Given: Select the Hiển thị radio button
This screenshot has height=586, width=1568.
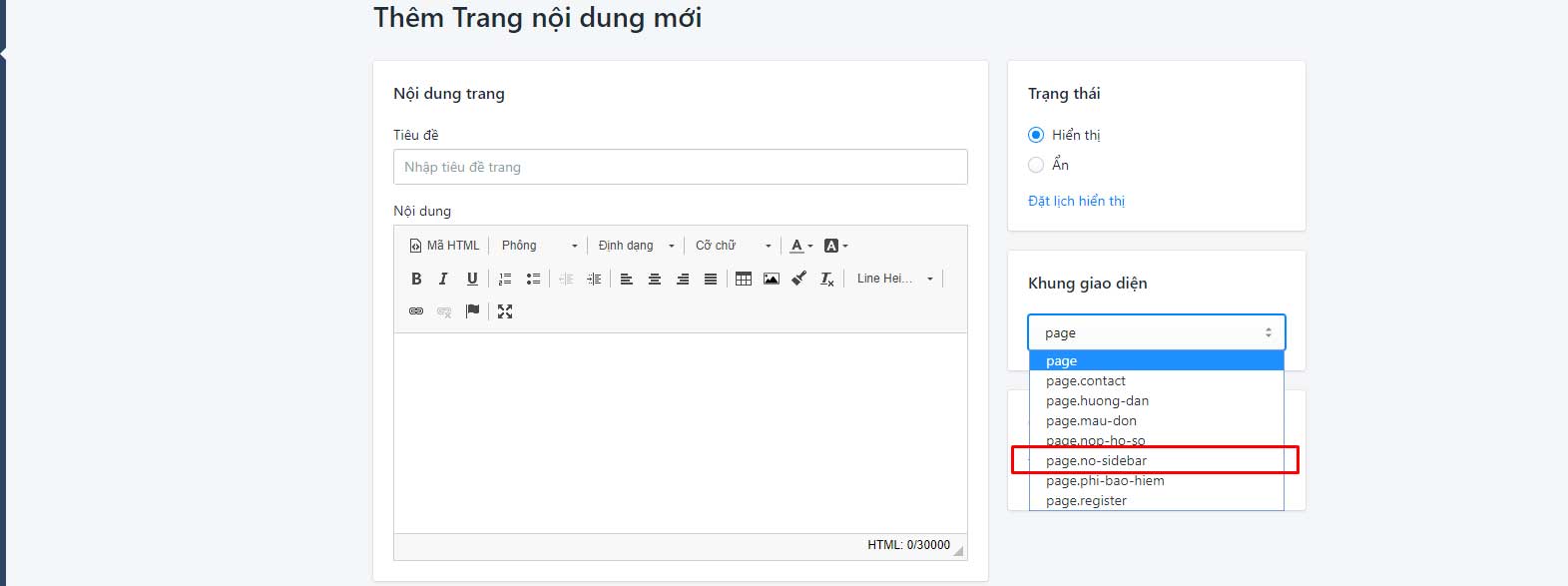Looking at the screenshot, I should click(1036, 135).
